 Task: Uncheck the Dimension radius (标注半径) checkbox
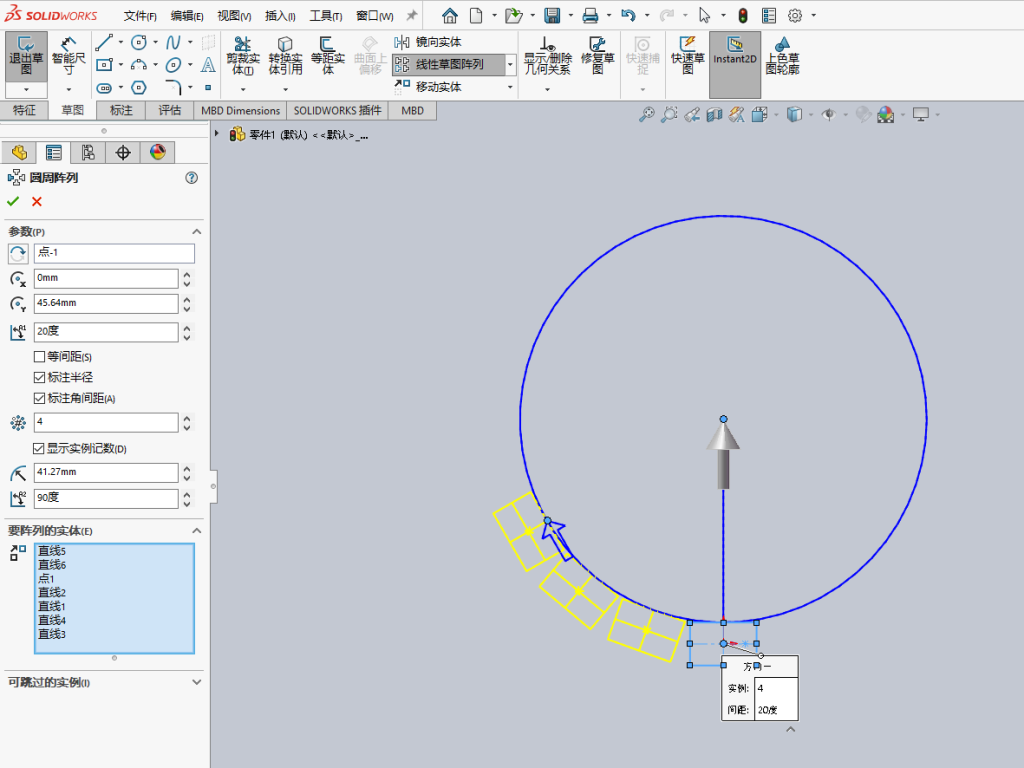pos(39,377)
